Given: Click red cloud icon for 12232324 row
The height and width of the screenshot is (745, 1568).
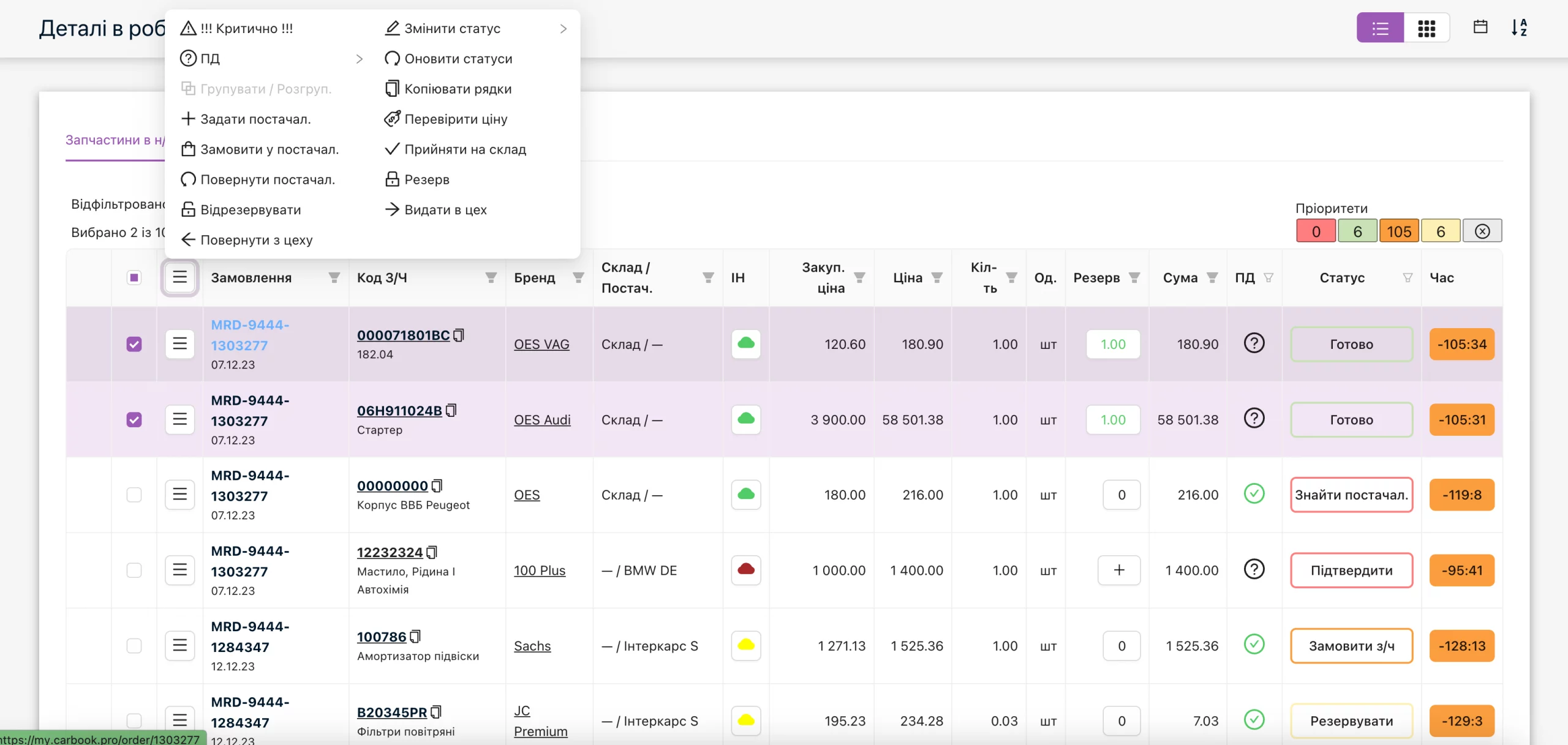Looking at the screenshot, I should pos(746,570).
